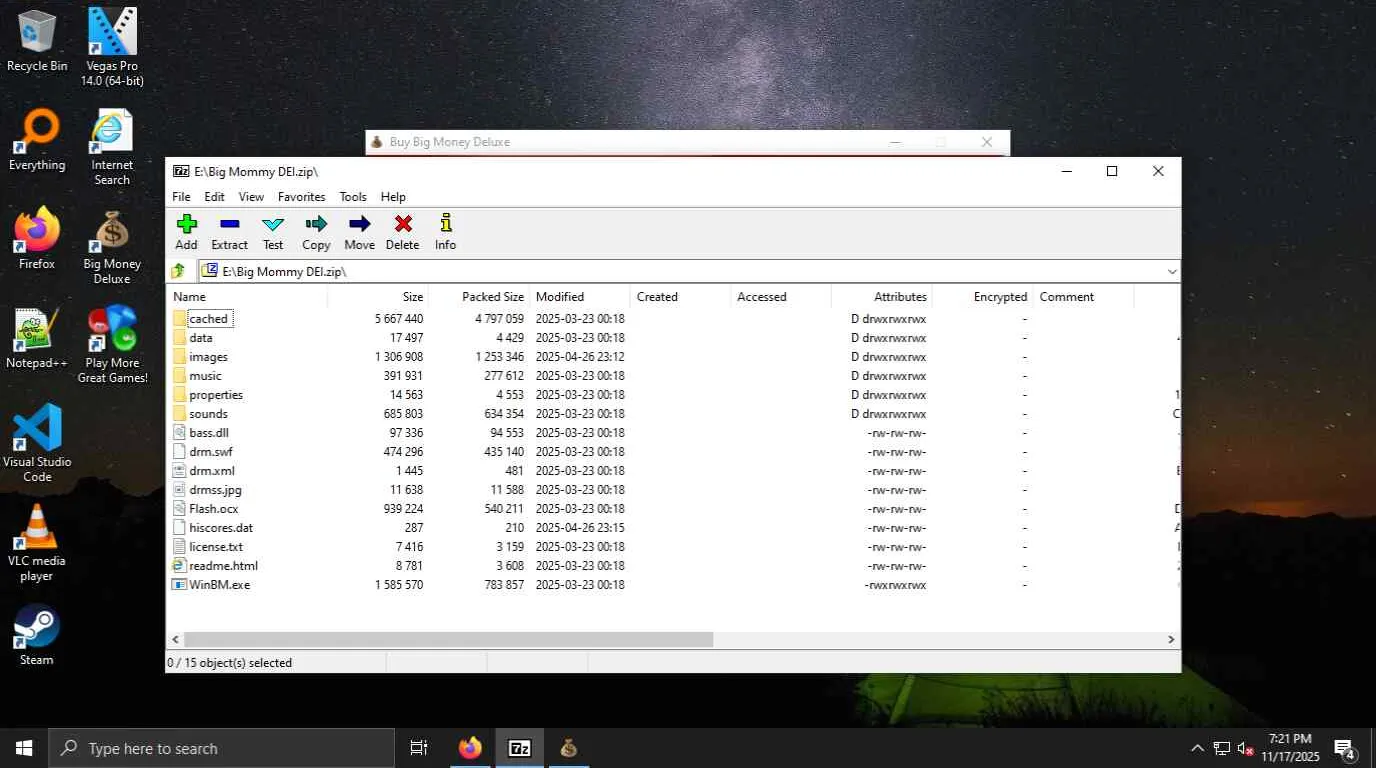Image resolution: width=1376 pixels, height=768 pixels.
Task: Select the Steam desktop shortcut
Action: coord(37,635)
